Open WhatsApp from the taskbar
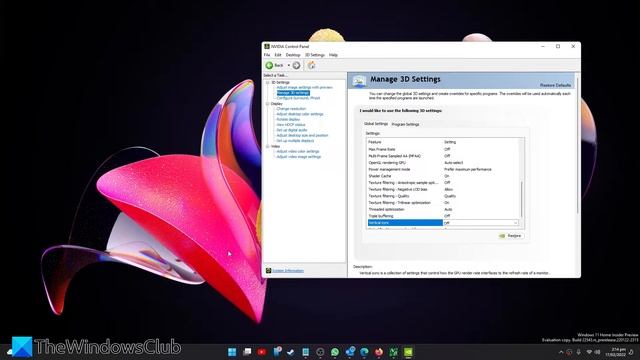 pos(335,352)
